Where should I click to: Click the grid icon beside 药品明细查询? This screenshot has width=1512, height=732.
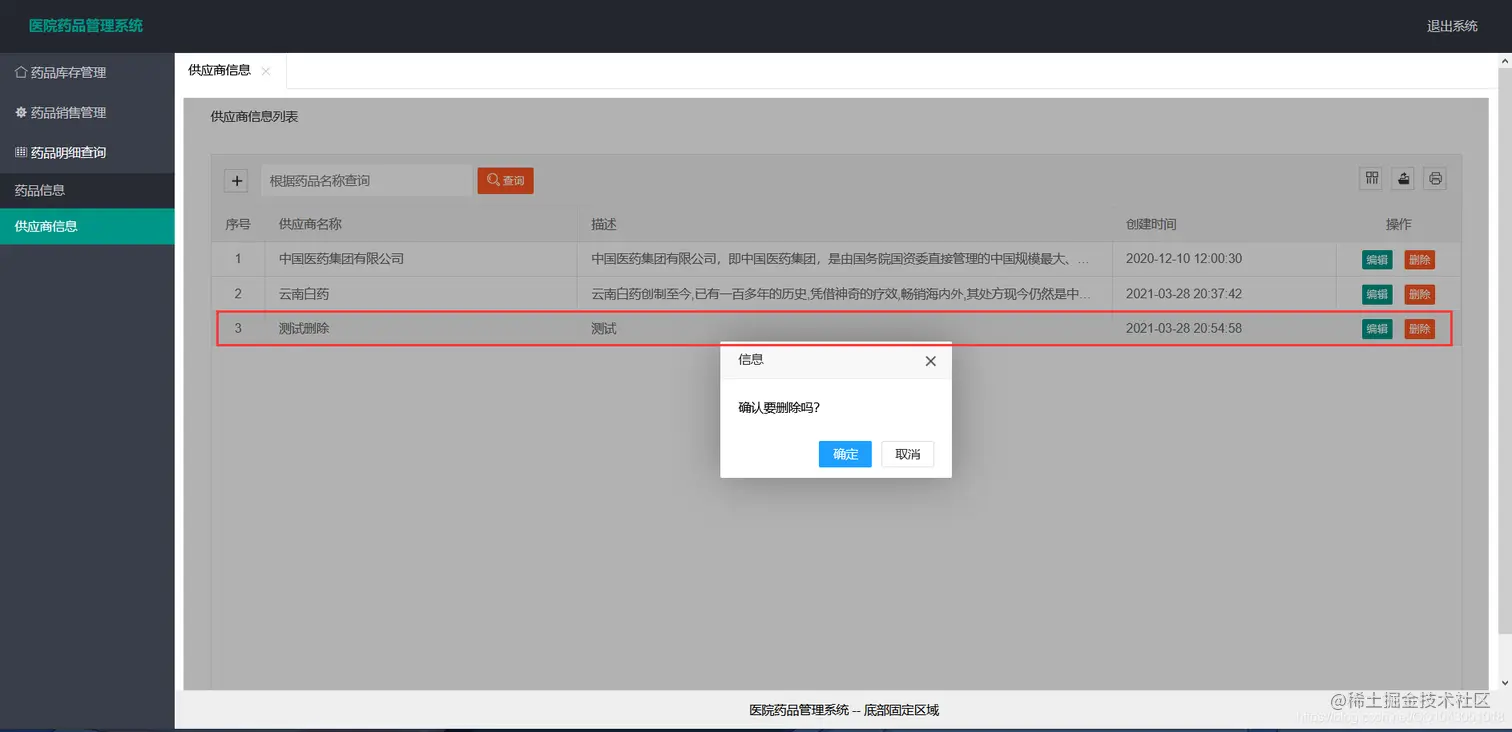(24, 151)
